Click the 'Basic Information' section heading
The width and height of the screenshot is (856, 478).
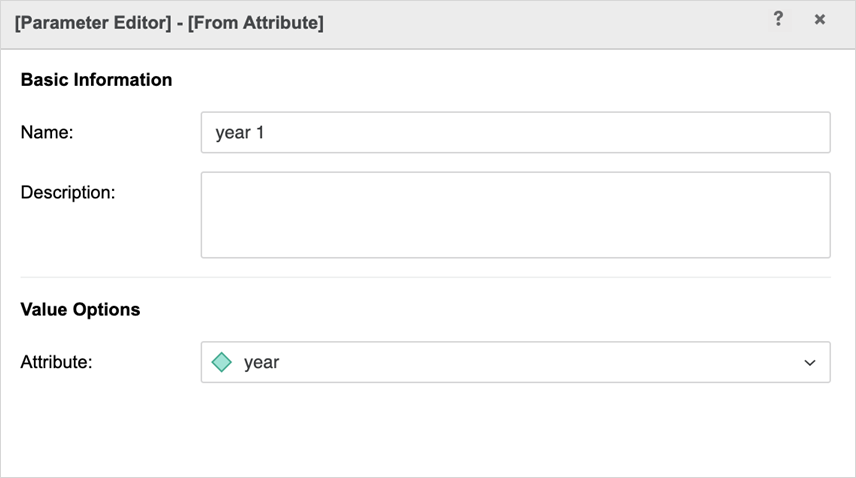click(96, 80)
